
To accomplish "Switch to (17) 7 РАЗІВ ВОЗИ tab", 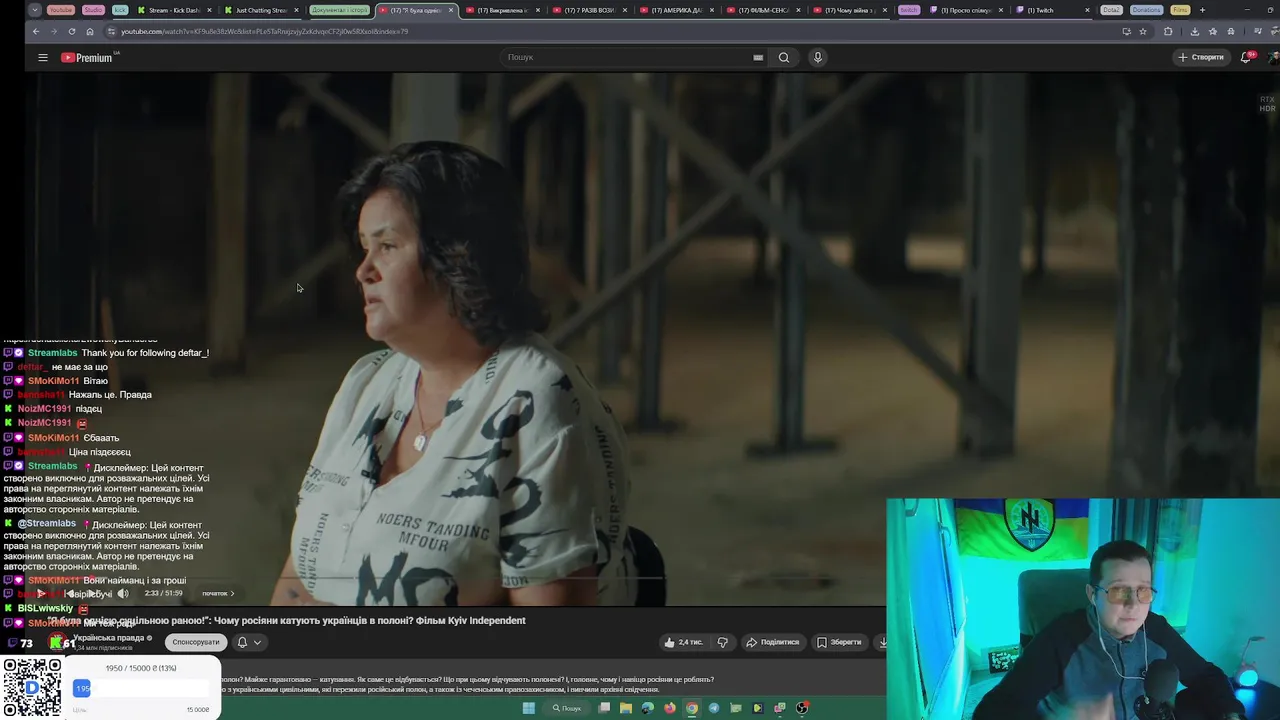I will 588,10.
